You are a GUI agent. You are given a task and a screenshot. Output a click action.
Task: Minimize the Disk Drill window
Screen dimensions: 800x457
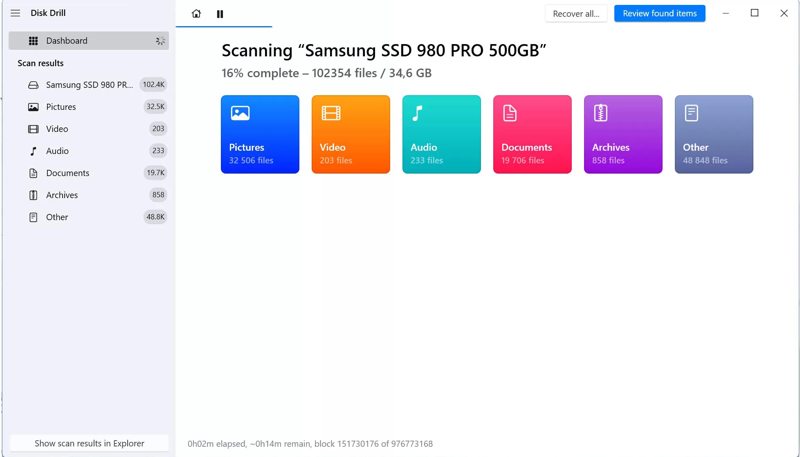(x=726, y=13)
